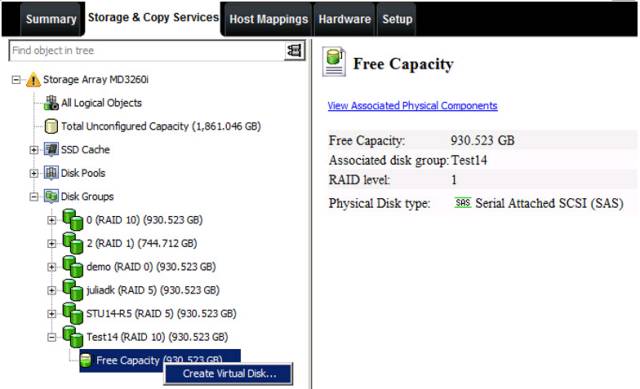This screenshot has width=640, height=389.
Task: Expand the juliadk (RAID 5) disk group
Action: tap(51, 291)
